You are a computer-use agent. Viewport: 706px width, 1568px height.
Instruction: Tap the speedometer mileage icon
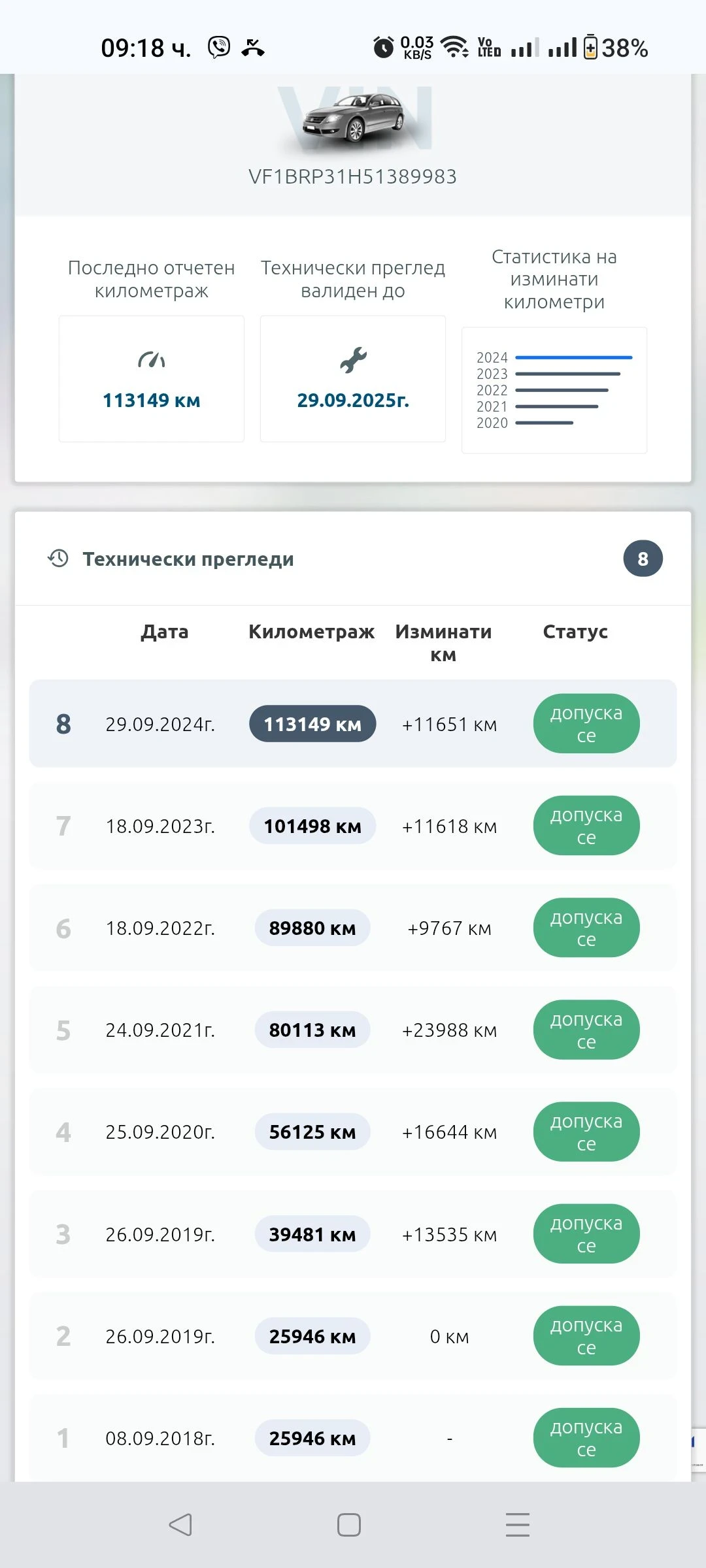coord(151,360)
